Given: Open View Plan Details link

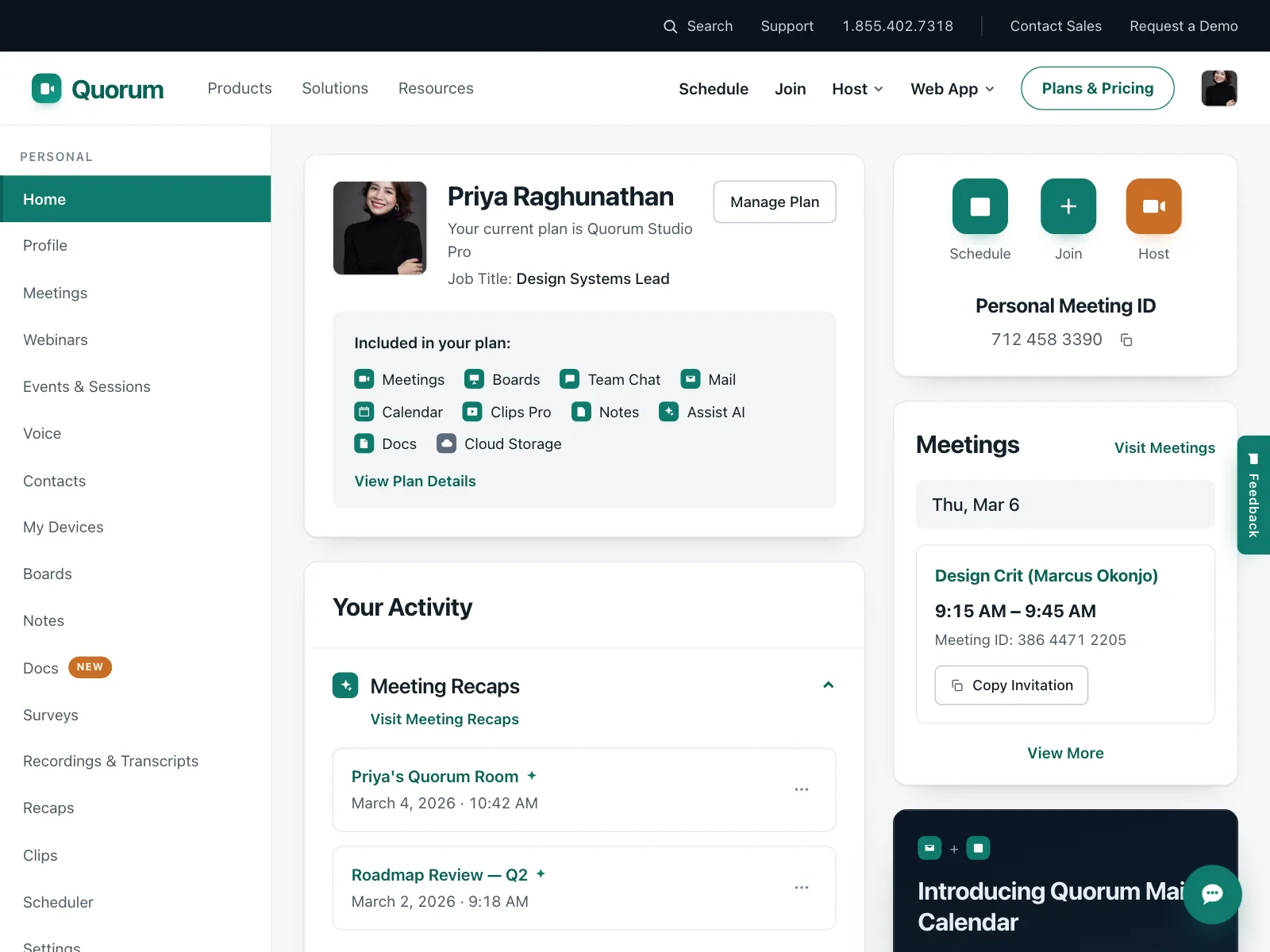Looking at the screenshot, I should pos(415,481).
